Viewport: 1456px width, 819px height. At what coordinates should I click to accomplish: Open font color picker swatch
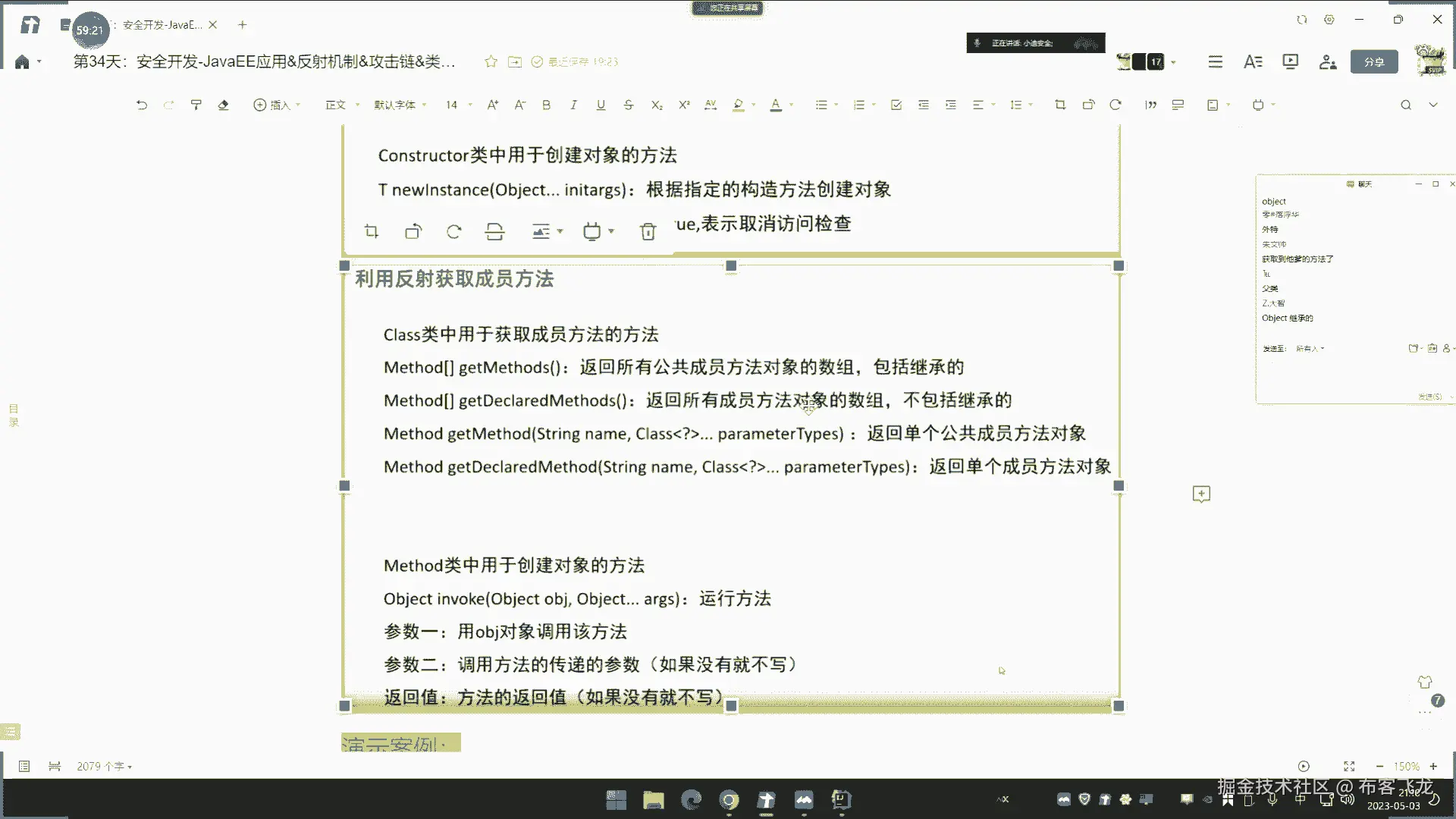click(x=775, y=105)
